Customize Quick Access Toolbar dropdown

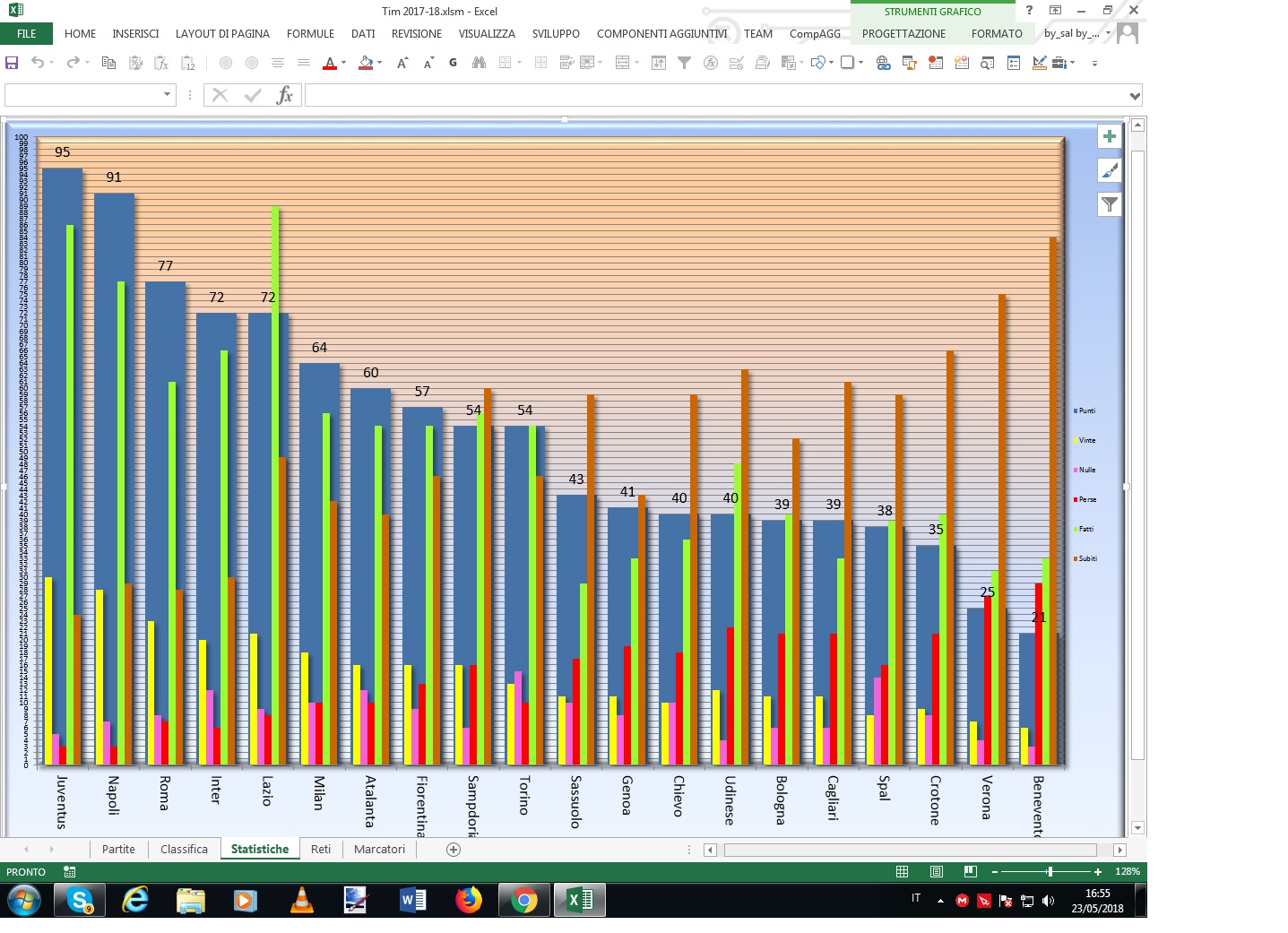tap(1094, 64)
